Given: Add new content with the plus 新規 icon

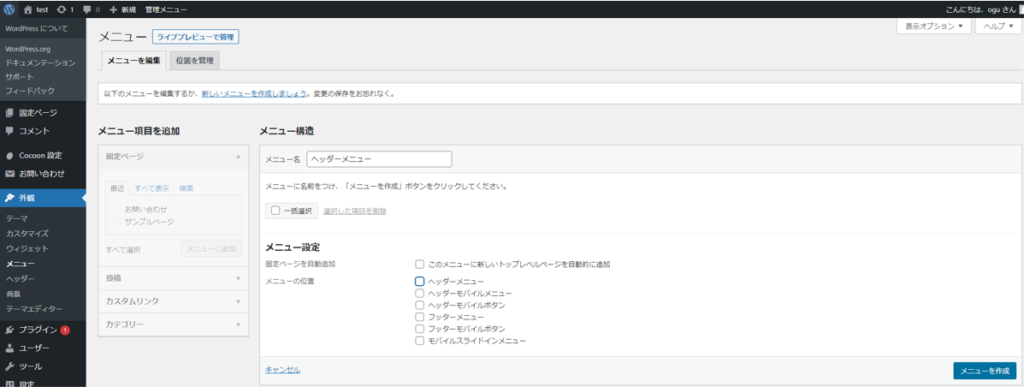Looking at the screenshot, I should [122, 10].
